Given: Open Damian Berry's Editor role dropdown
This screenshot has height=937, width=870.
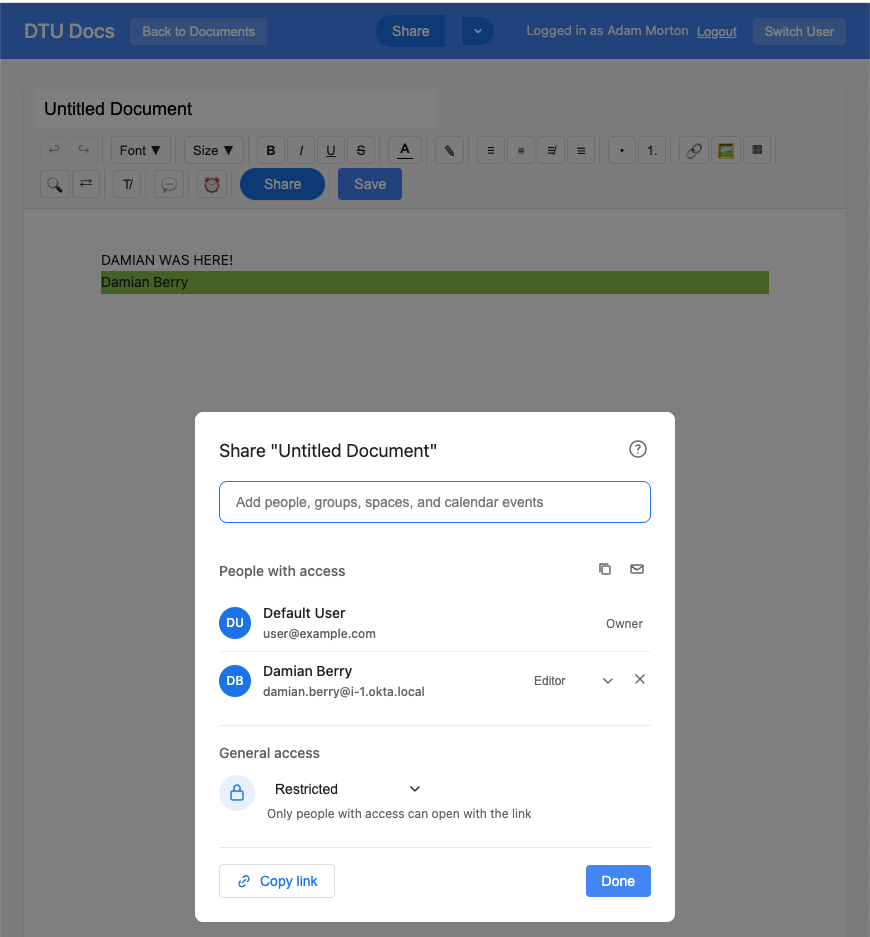Looking at the screenshot, I should point(607,681).
